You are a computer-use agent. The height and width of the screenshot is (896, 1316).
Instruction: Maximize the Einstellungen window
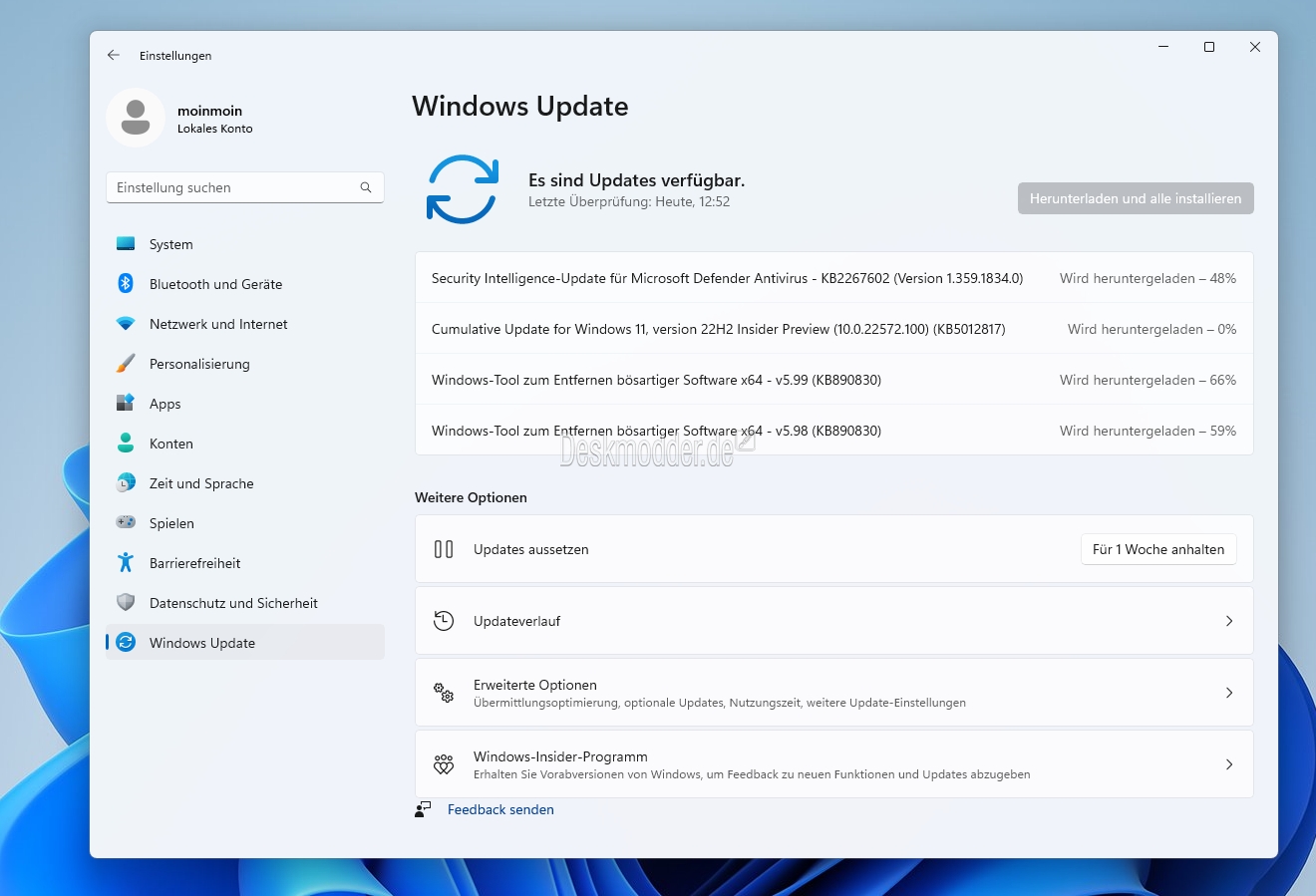tap(1209, 47)
